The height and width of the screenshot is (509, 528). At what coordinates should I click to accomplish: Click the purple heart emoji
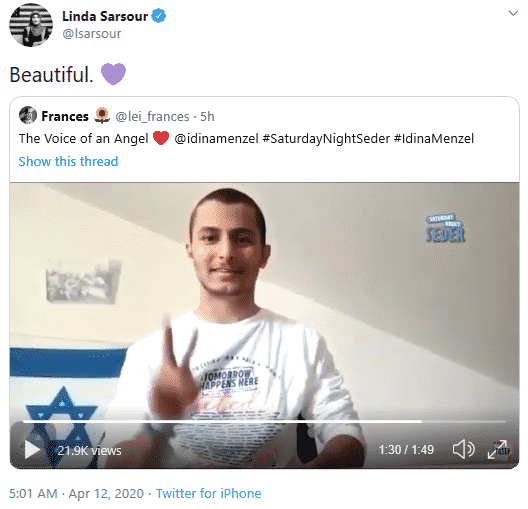coord(113,74)
